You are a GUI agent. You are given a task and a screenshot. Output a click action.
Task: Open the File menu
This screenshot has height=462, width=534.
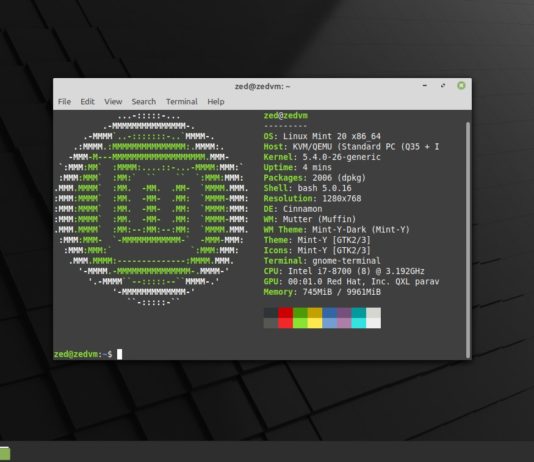click(x=64, y=101)
